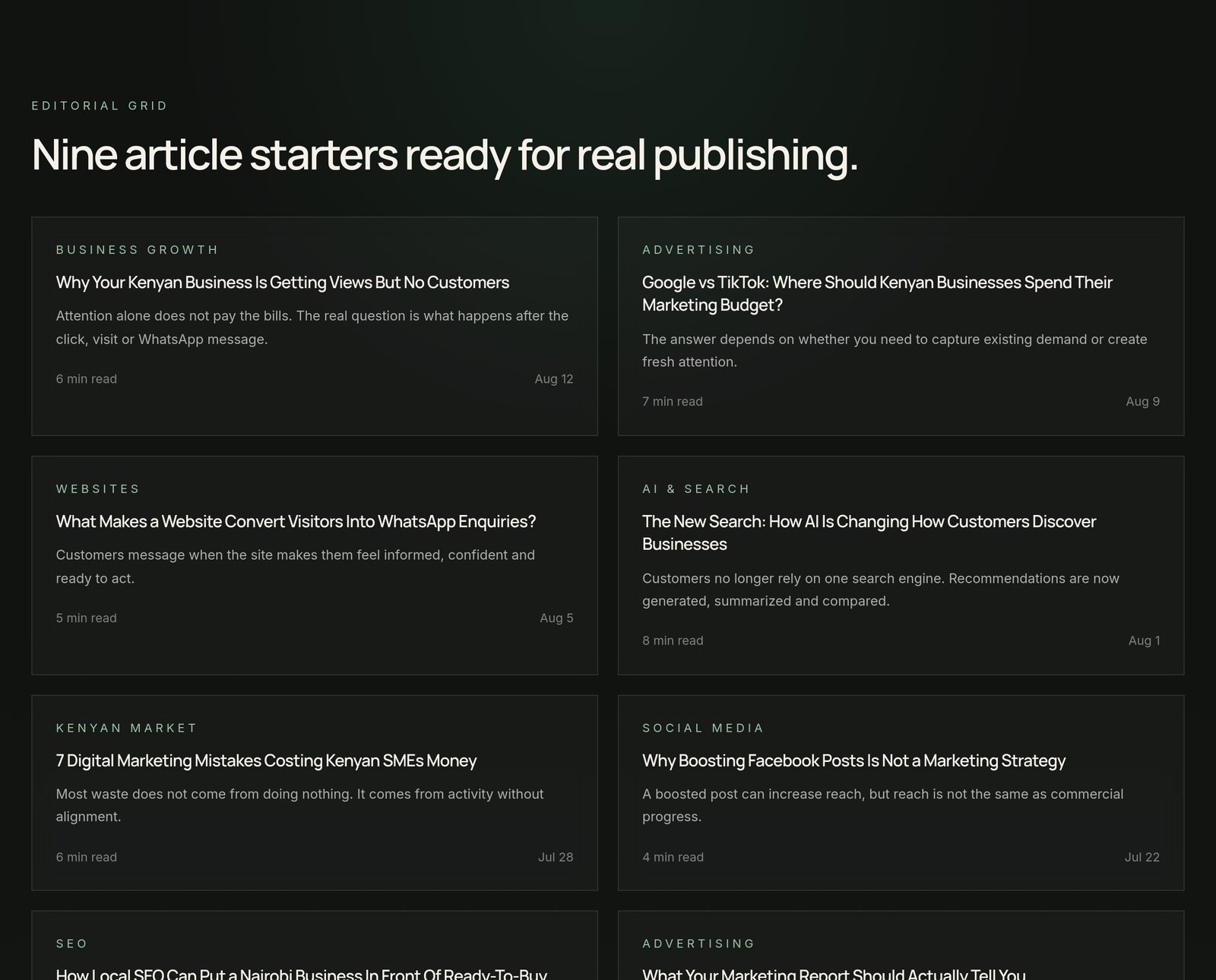The image size is (1216, 980).
Task: Click excerpt 'Attention alone does not pay the bills'
Action: 312,327
